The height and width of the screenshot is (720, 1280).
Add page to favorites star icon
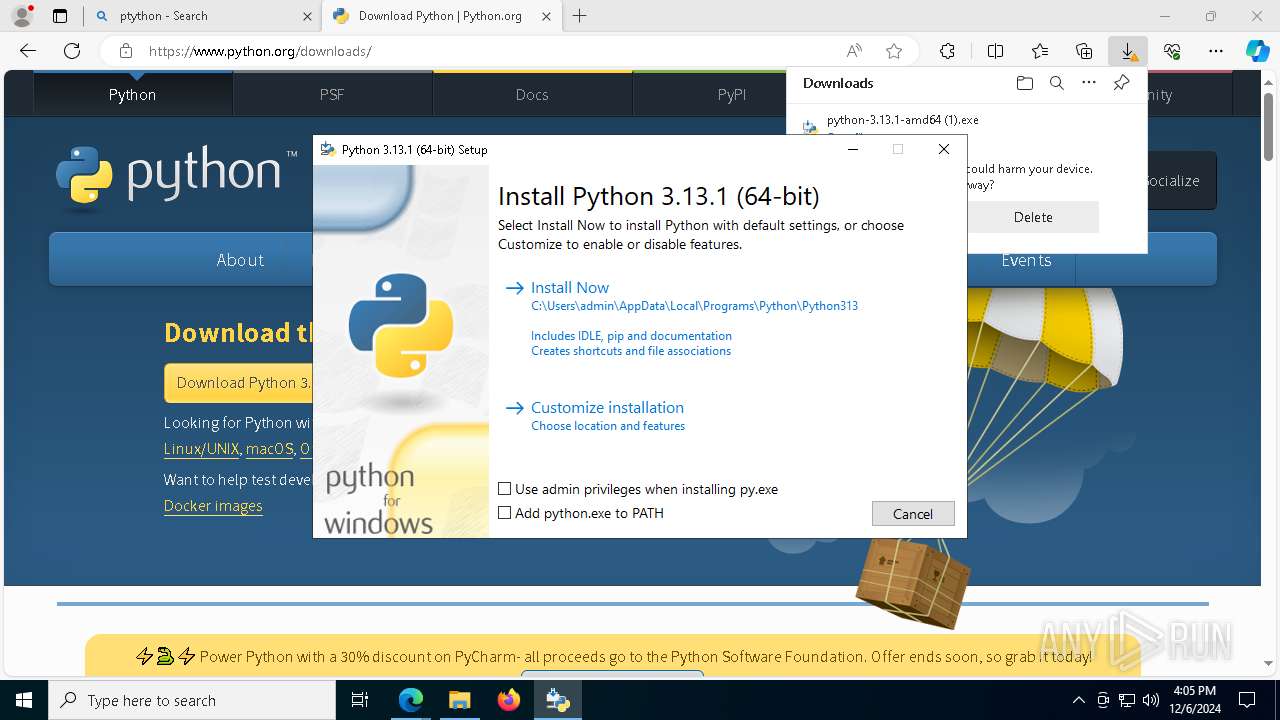tap(894, 51)
